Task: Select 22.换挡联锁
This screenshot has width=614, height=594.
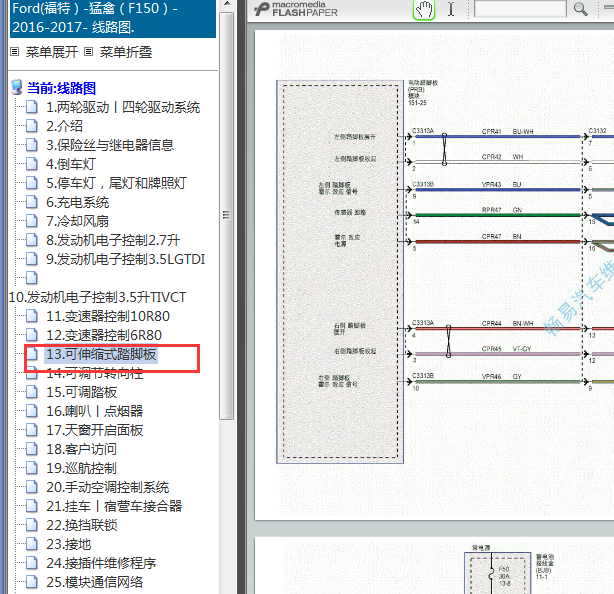Action: 82,525
